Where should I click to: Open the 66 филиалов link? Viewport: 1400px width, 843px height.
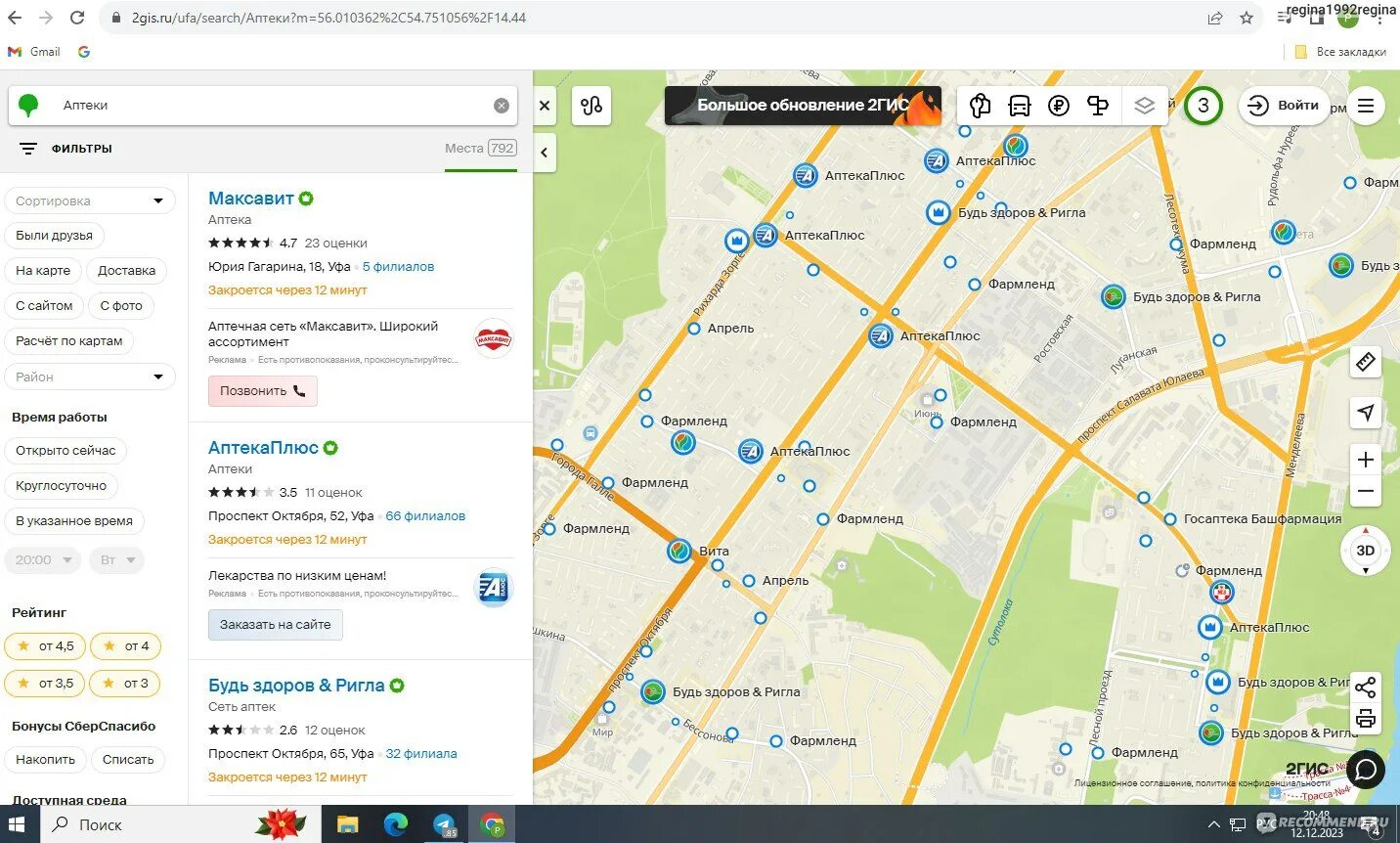pos(425,516)
